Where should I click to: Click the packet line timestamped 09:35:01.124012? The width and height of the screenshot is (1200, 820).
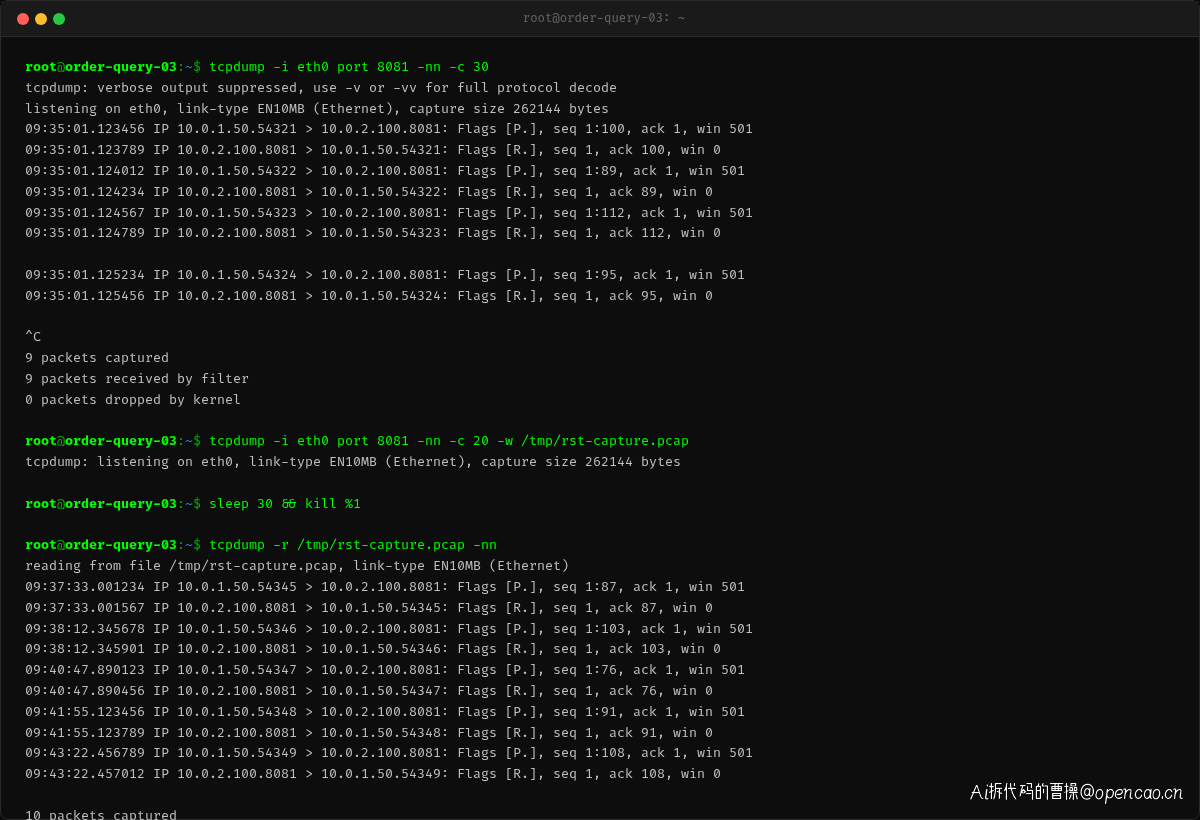[385, 171]
